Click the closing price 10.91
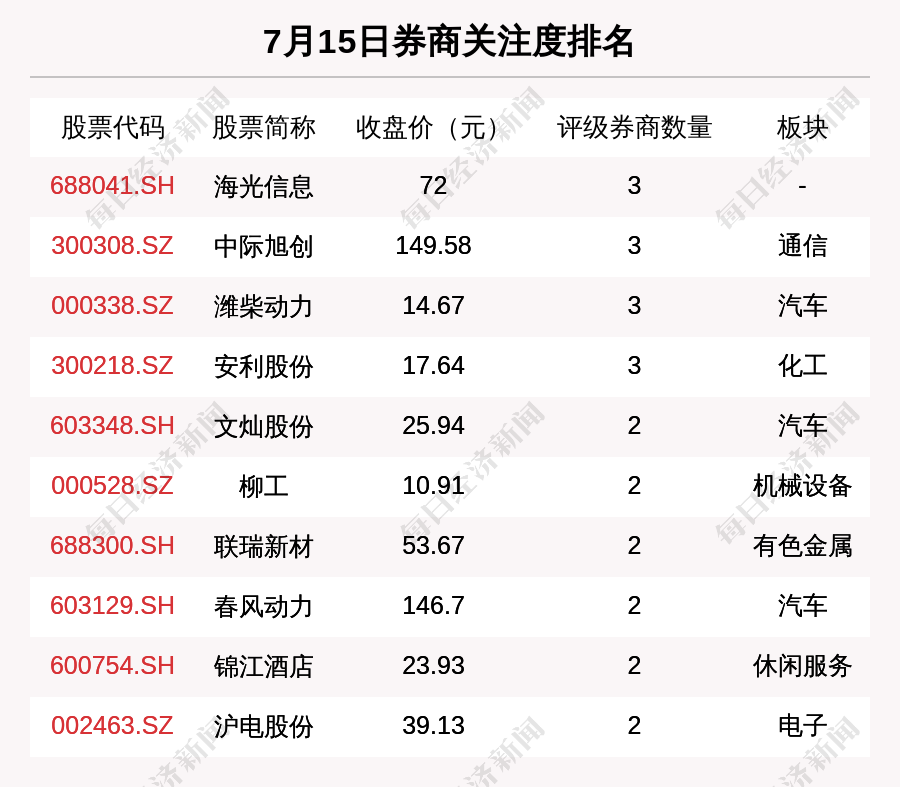 pyautogui.click(x=433, y=486)
